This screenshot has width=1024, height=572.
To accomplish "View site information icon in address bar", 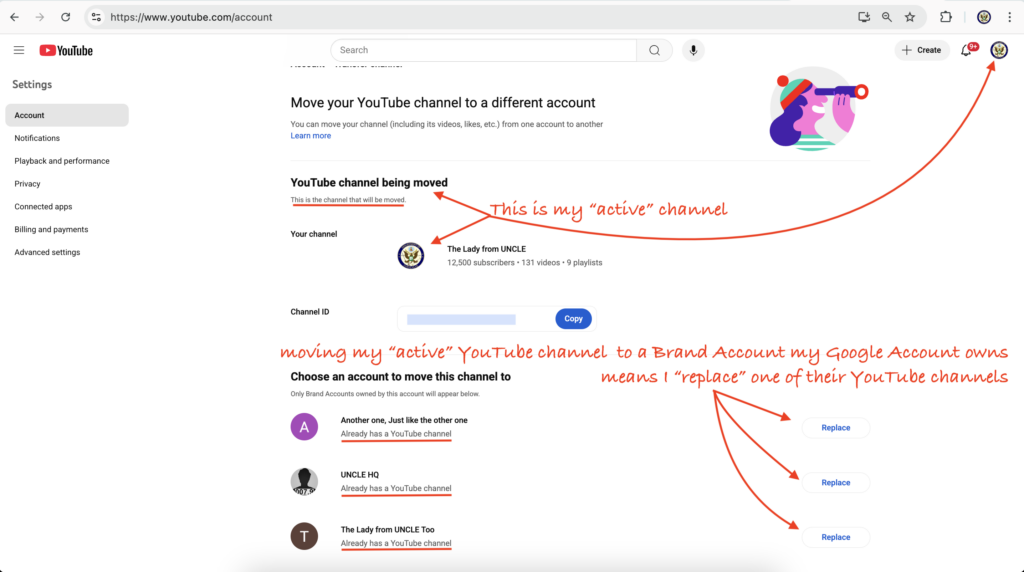I will coord(96,17).
